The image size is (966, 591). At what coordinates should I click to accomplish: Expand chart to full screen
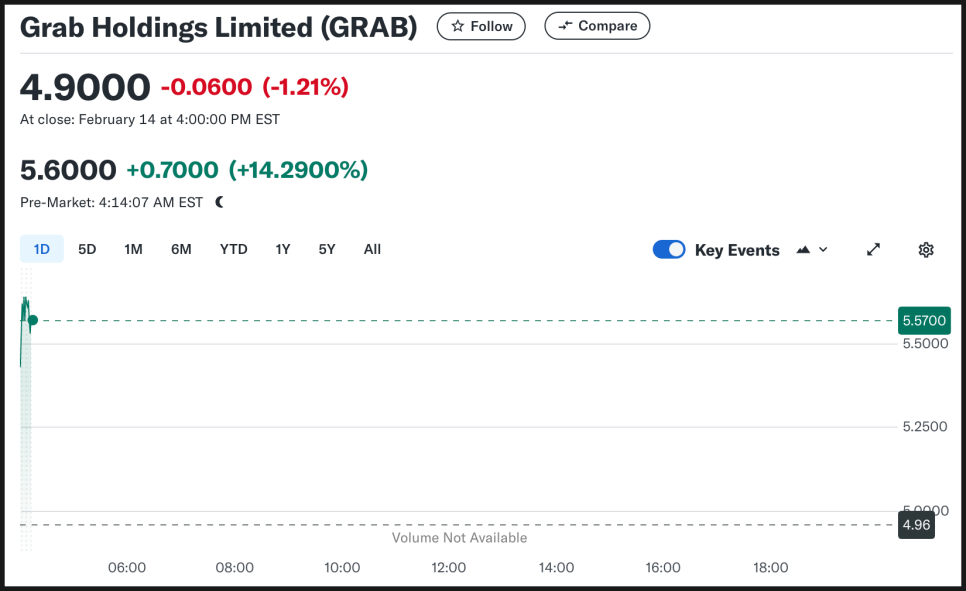(x=874, y=250)
